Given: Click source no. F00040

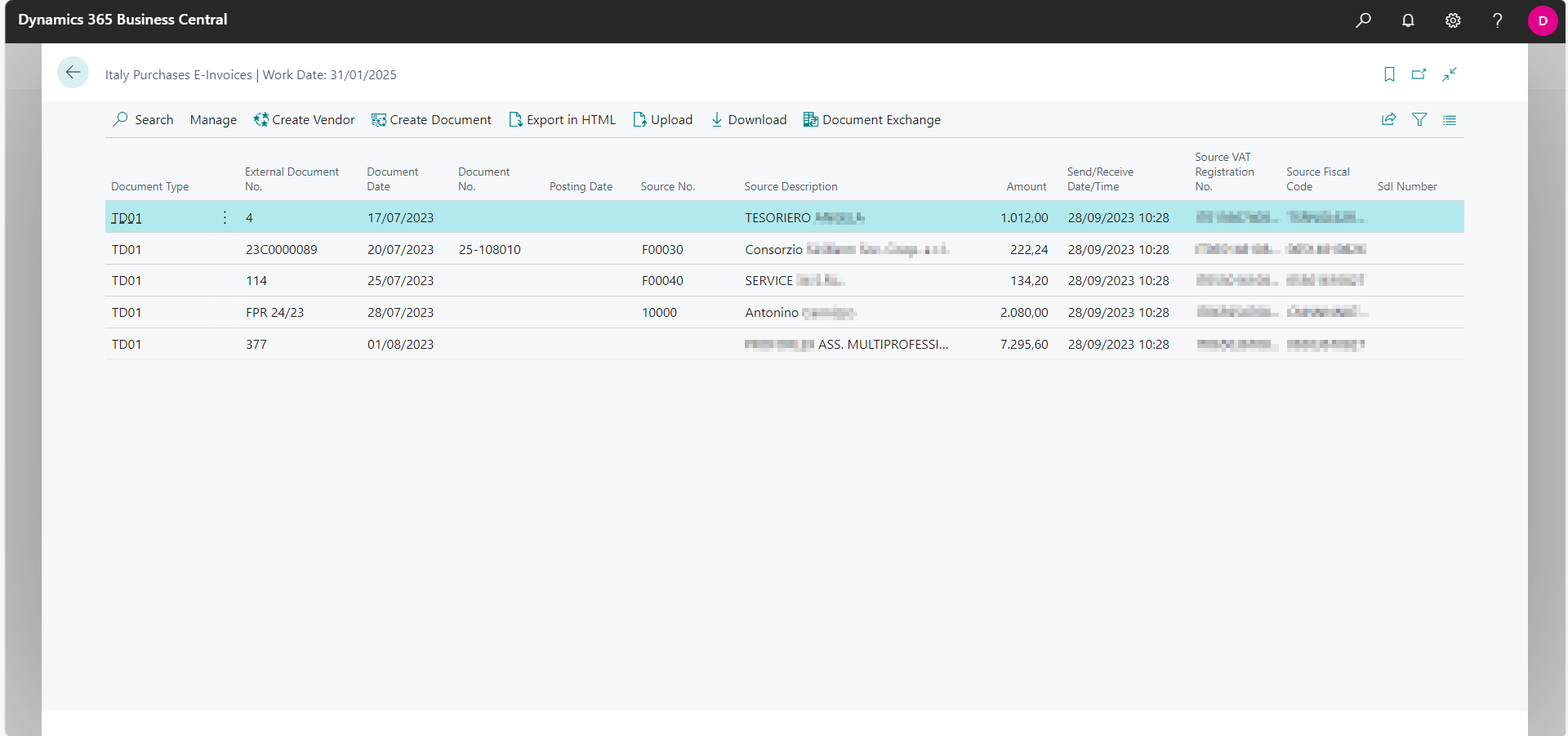Looking at the screenshot, I should [662, 280].
